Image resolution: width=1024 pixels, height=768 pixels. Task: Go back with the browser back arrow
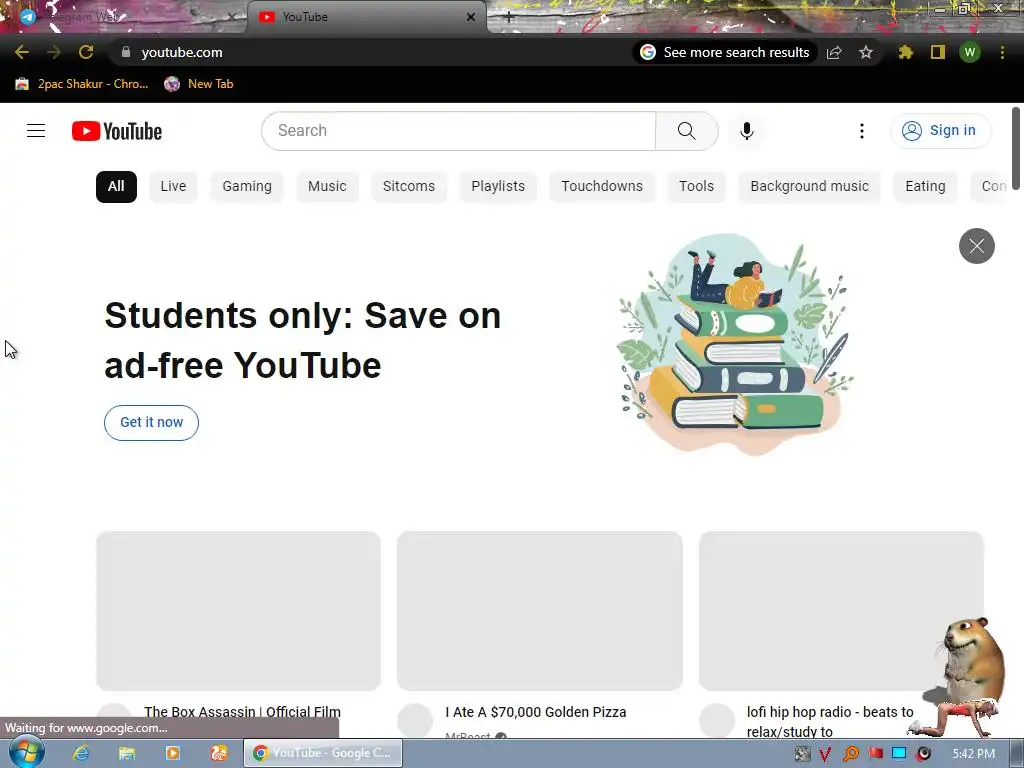(x=22, y=52)
